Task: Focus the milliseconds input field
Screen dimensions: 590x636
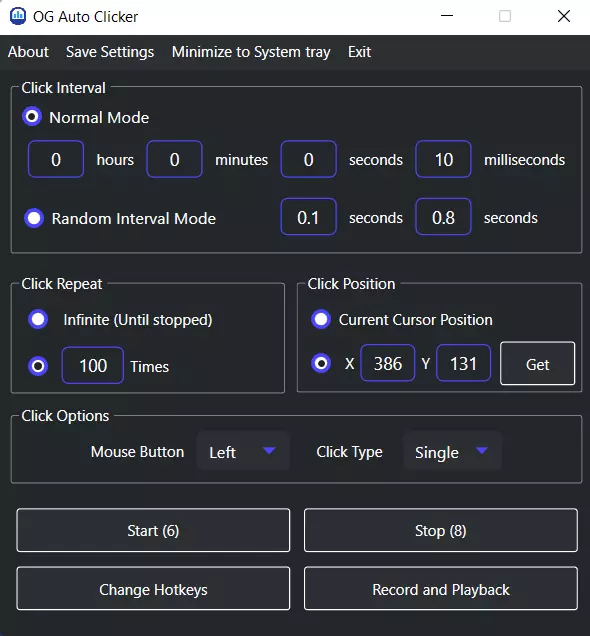Action: point(444,159)
